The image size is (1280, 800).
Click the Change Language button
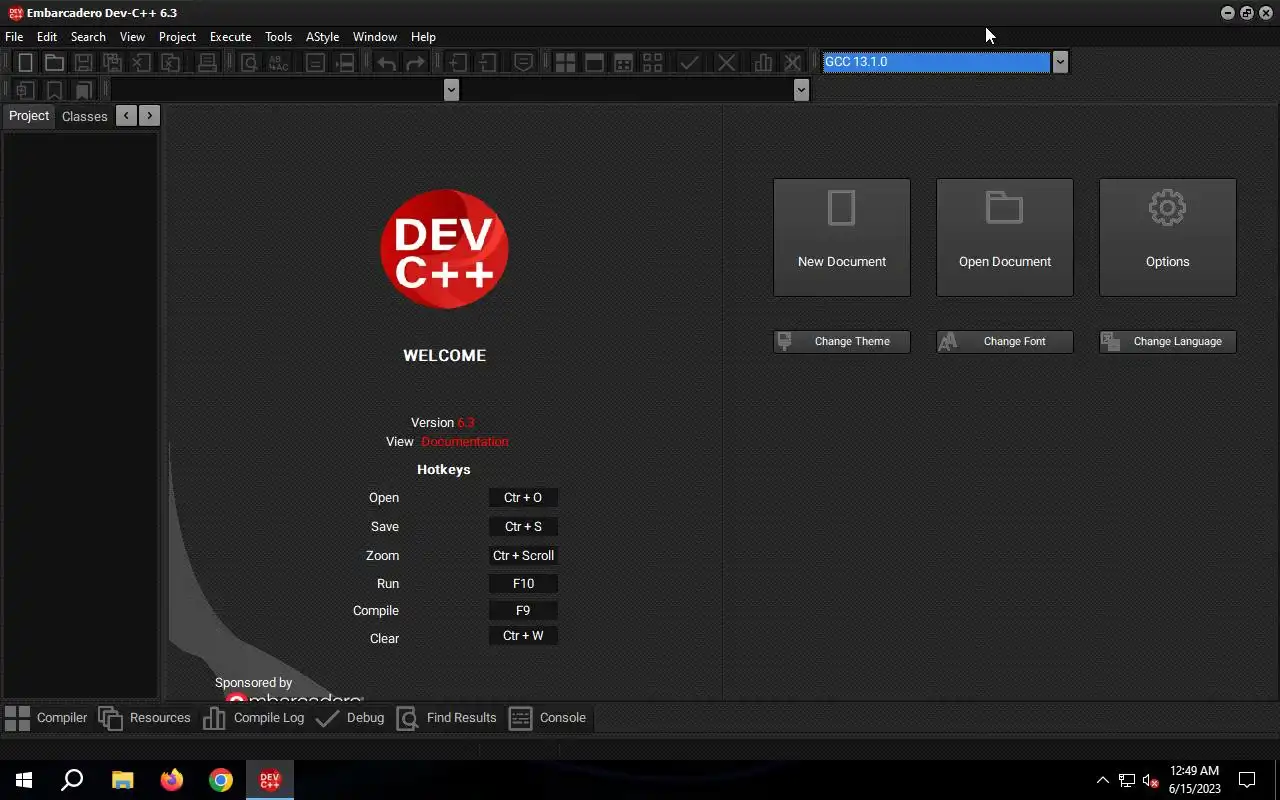point(1168,341)
